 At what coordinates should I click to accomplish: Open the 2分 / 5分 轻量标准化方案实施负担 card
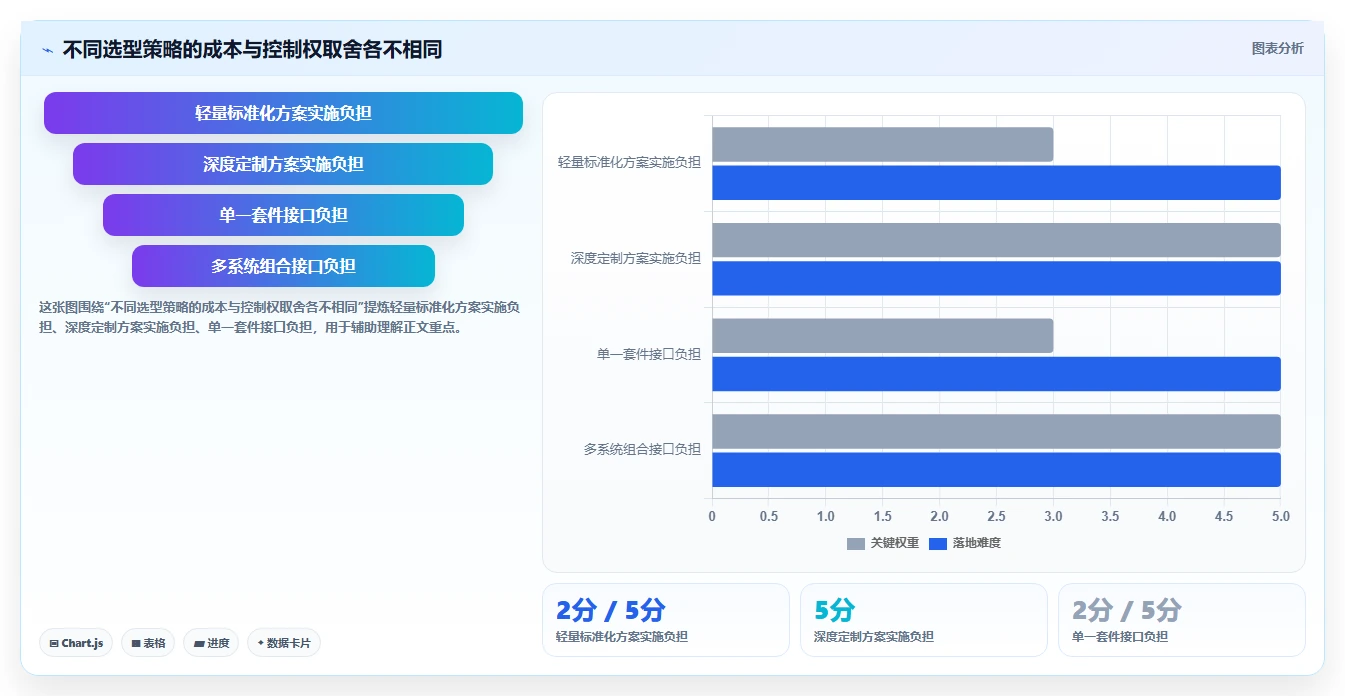pos(665,620)
